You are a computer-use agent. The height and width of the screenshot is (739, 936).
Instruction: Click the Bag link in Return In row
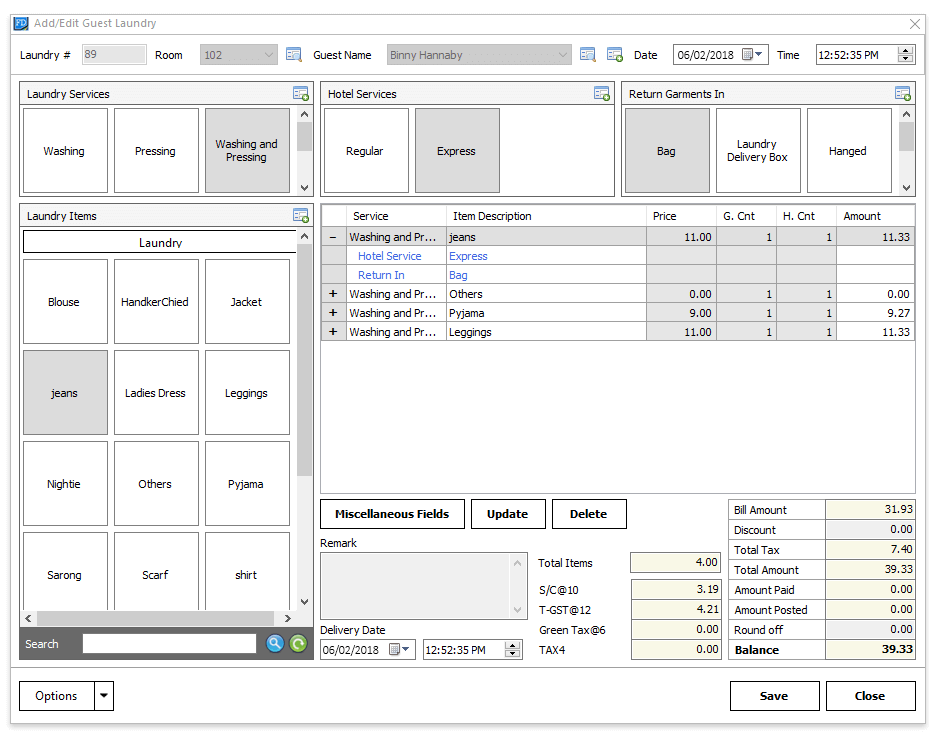pos(458,275)
